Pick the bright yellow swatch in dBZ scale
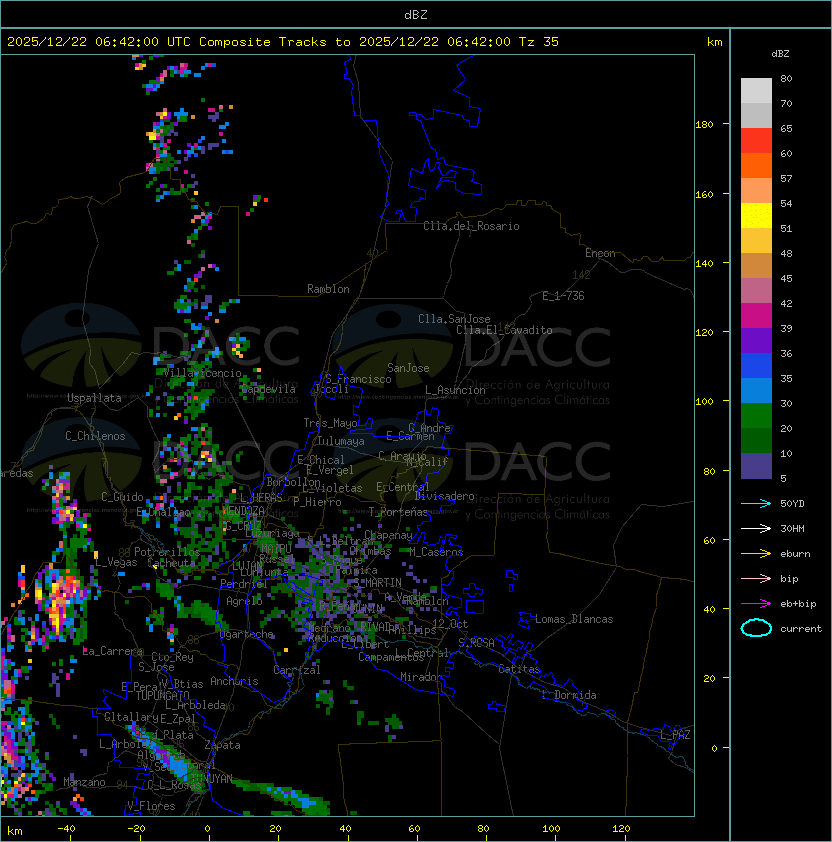The height and width of the screenshot is (842, 832). click(756, 216)
